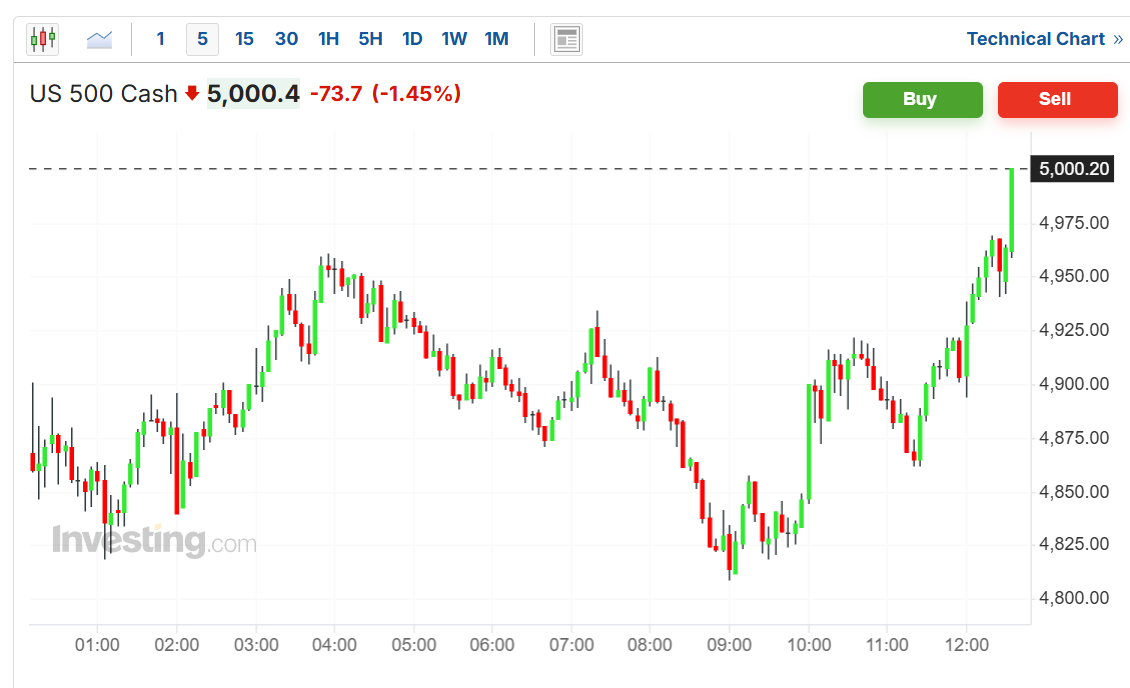Click the 4,800.00 axis label
This screenshot has height=688, width=1130.
1074,598
